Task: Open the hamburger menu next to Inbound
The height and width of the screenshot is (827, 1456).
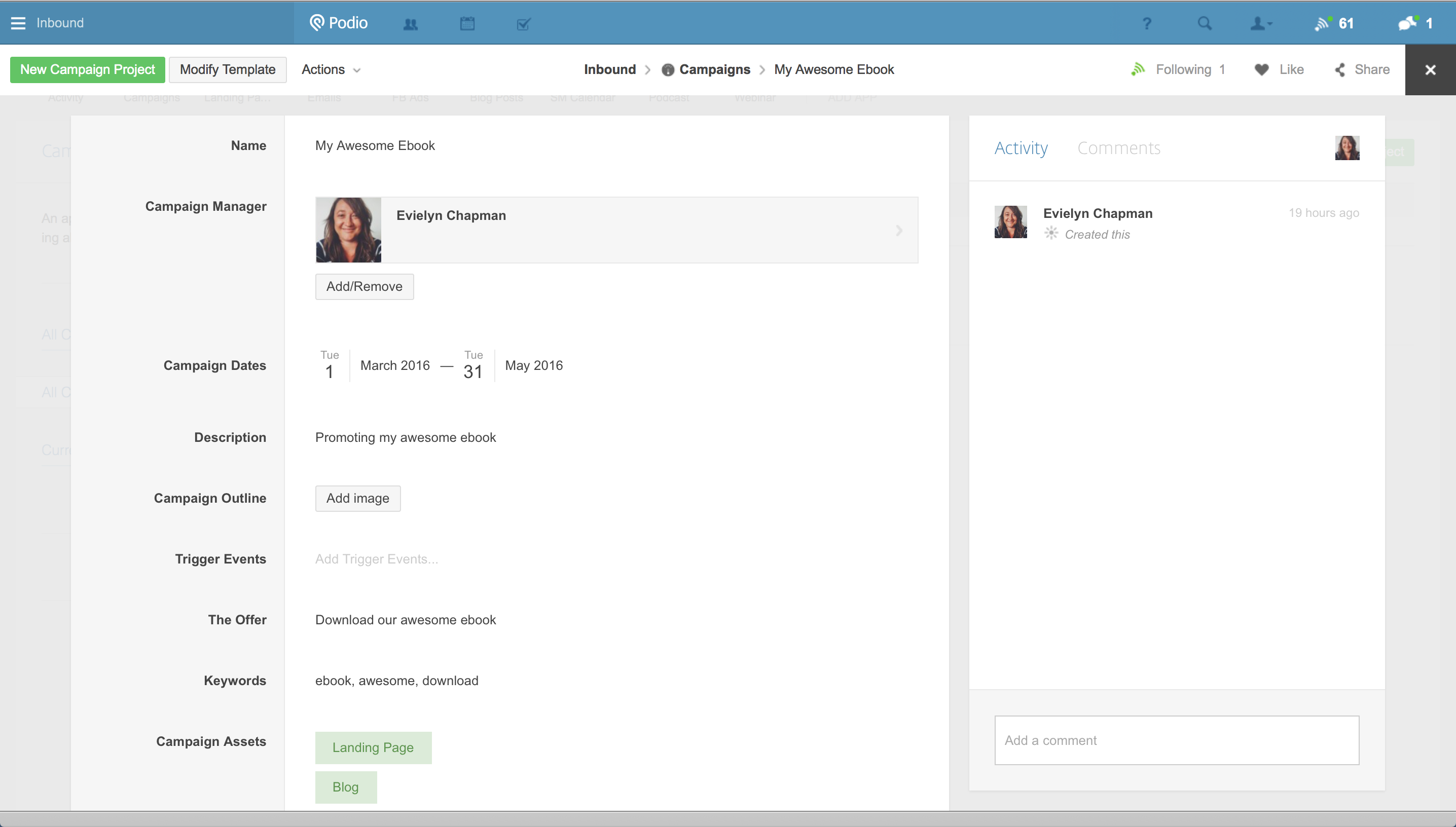Action: point(18,23)
